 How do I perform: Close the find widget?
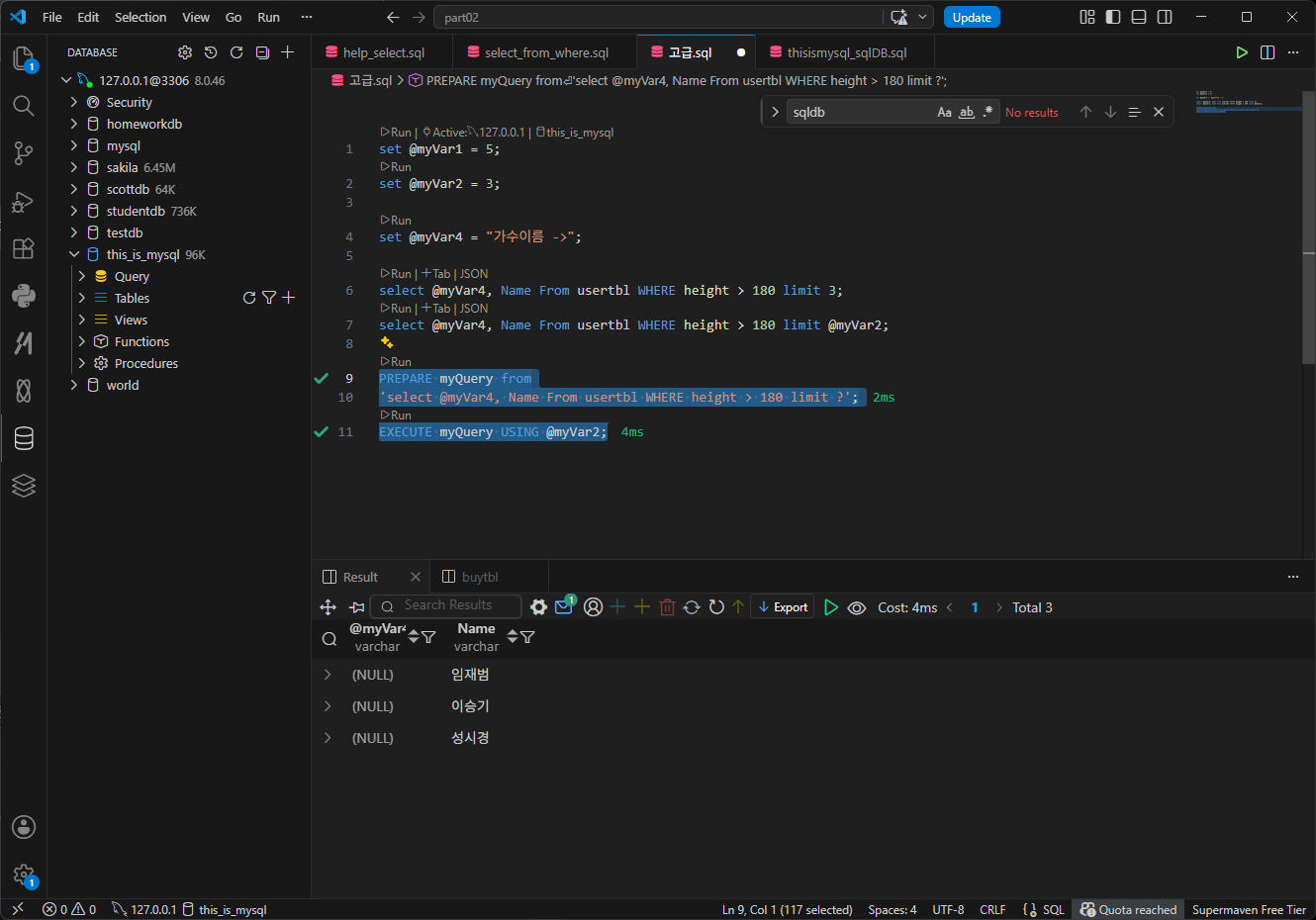(1159, 112)
